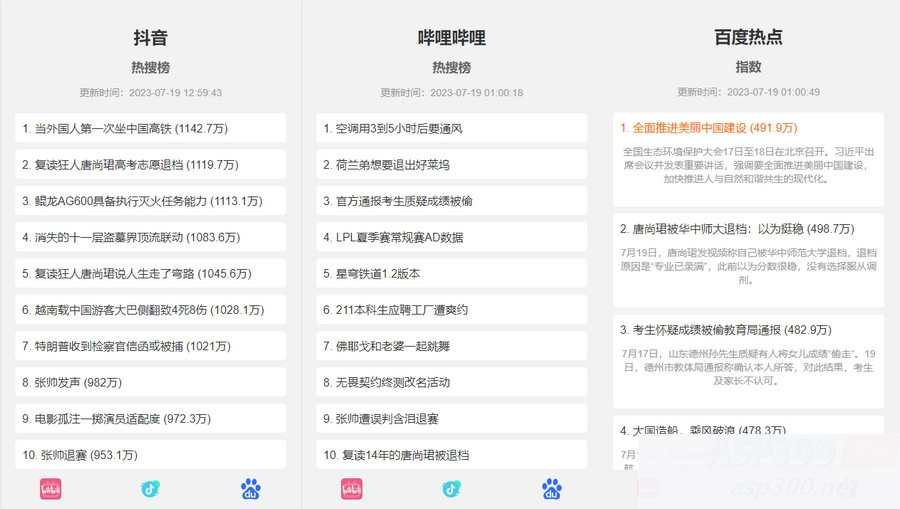This screenshot has width=900, height=509.
Task: Click the Baidu paw icon under 抖音 column
Action: (250, 489)
